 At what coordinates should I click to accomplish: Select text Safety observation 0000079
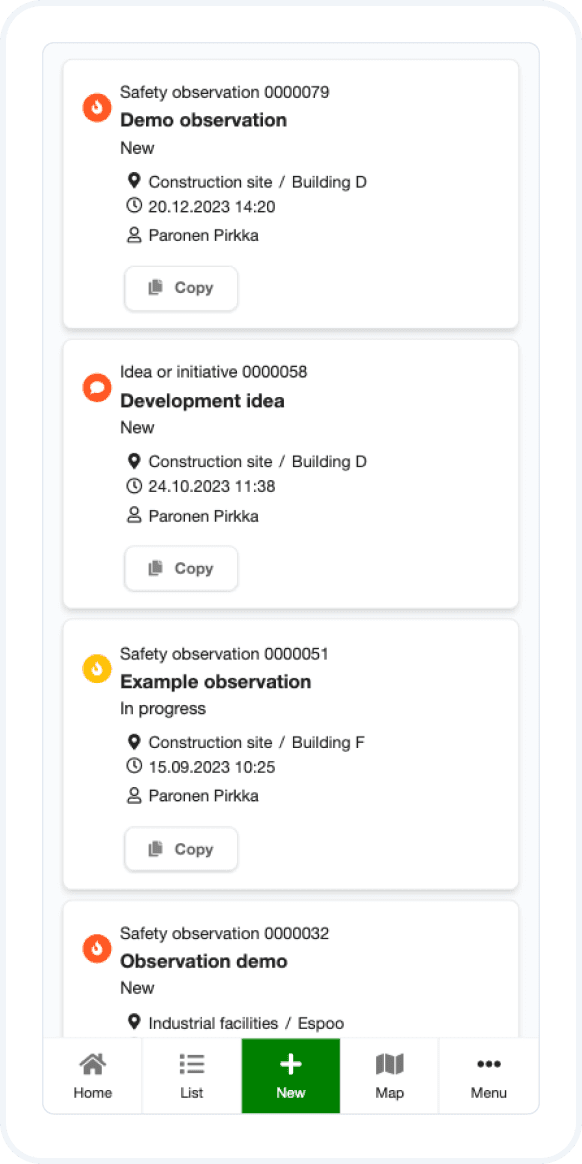point(225,93)
